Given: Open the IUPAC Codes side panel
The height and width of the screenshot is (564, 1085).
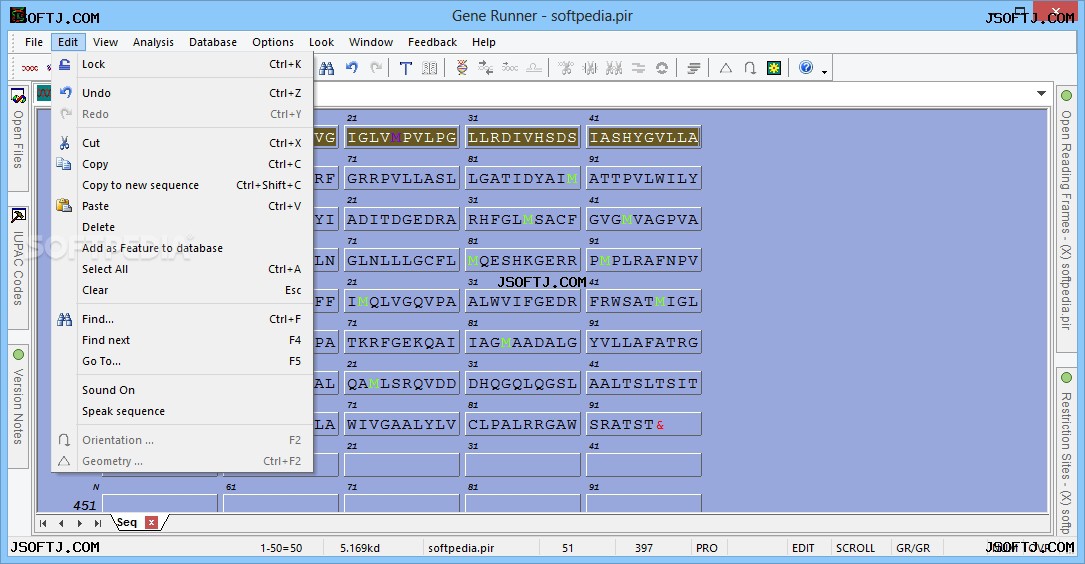Looking at the screenshot, I should (x=18, y=267).
